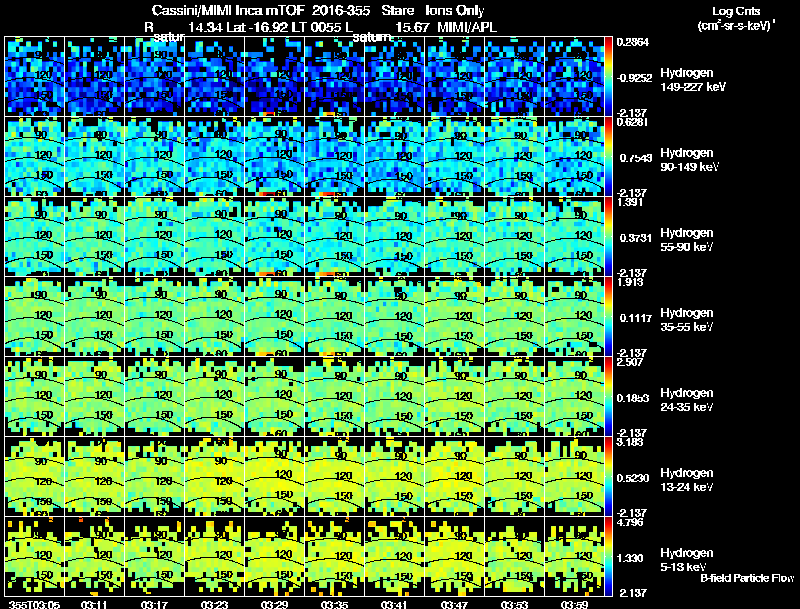
Task: Click the color bar of the 13-24 keV row
Action: pyautogui.click(x=608, y=477)
